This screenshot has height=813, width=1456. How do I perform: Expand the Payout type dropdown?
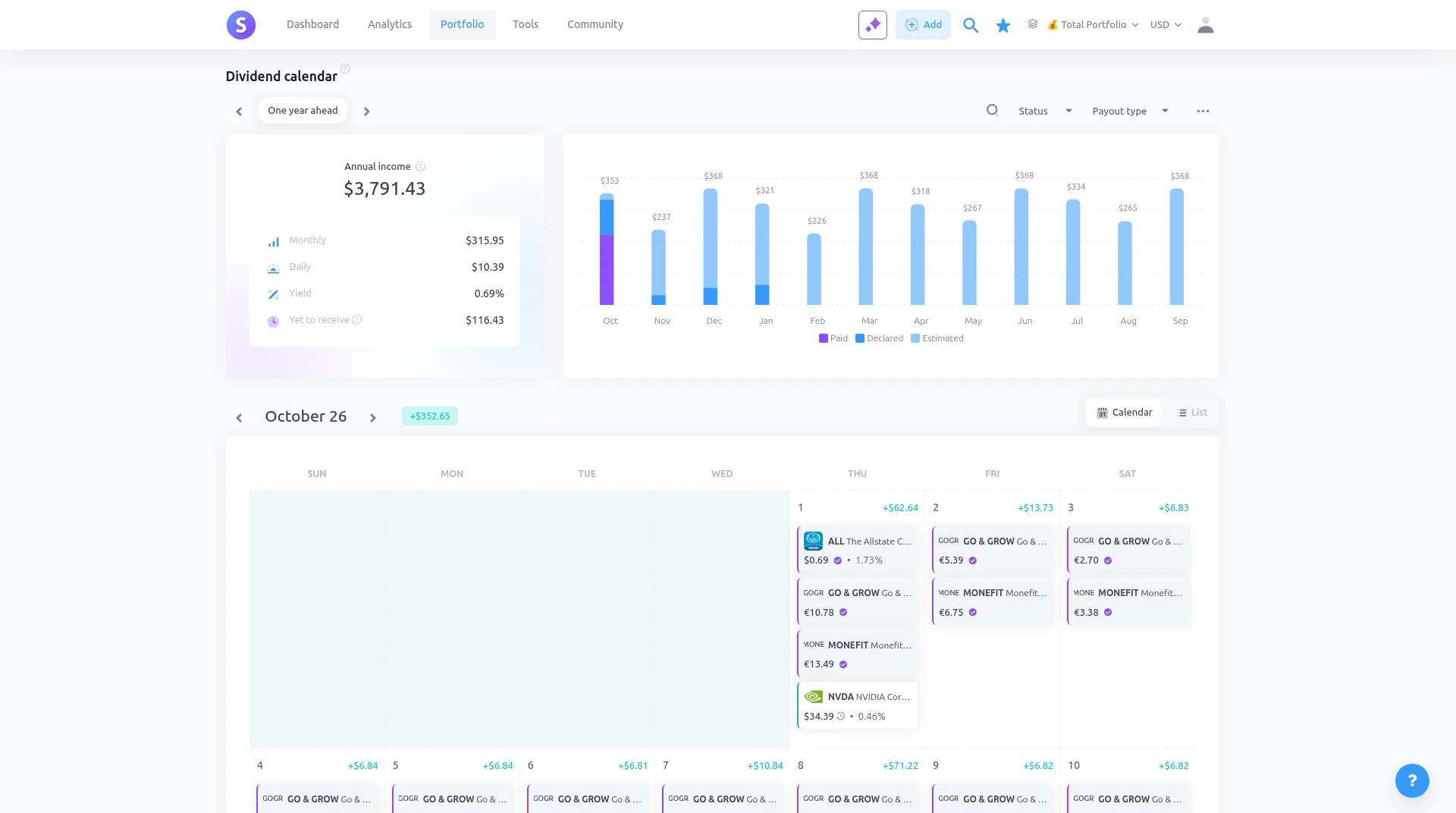click(x=1131, y=111)
